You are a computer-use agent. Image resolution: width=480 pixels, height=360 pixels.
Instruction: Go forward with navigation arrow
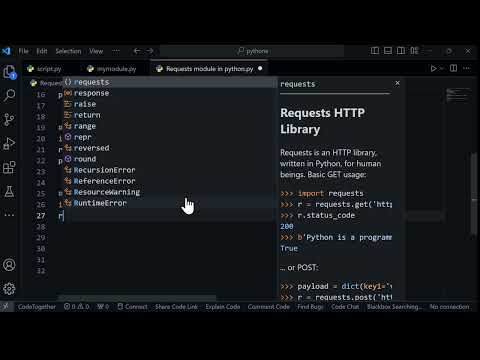tap(150, 51)
